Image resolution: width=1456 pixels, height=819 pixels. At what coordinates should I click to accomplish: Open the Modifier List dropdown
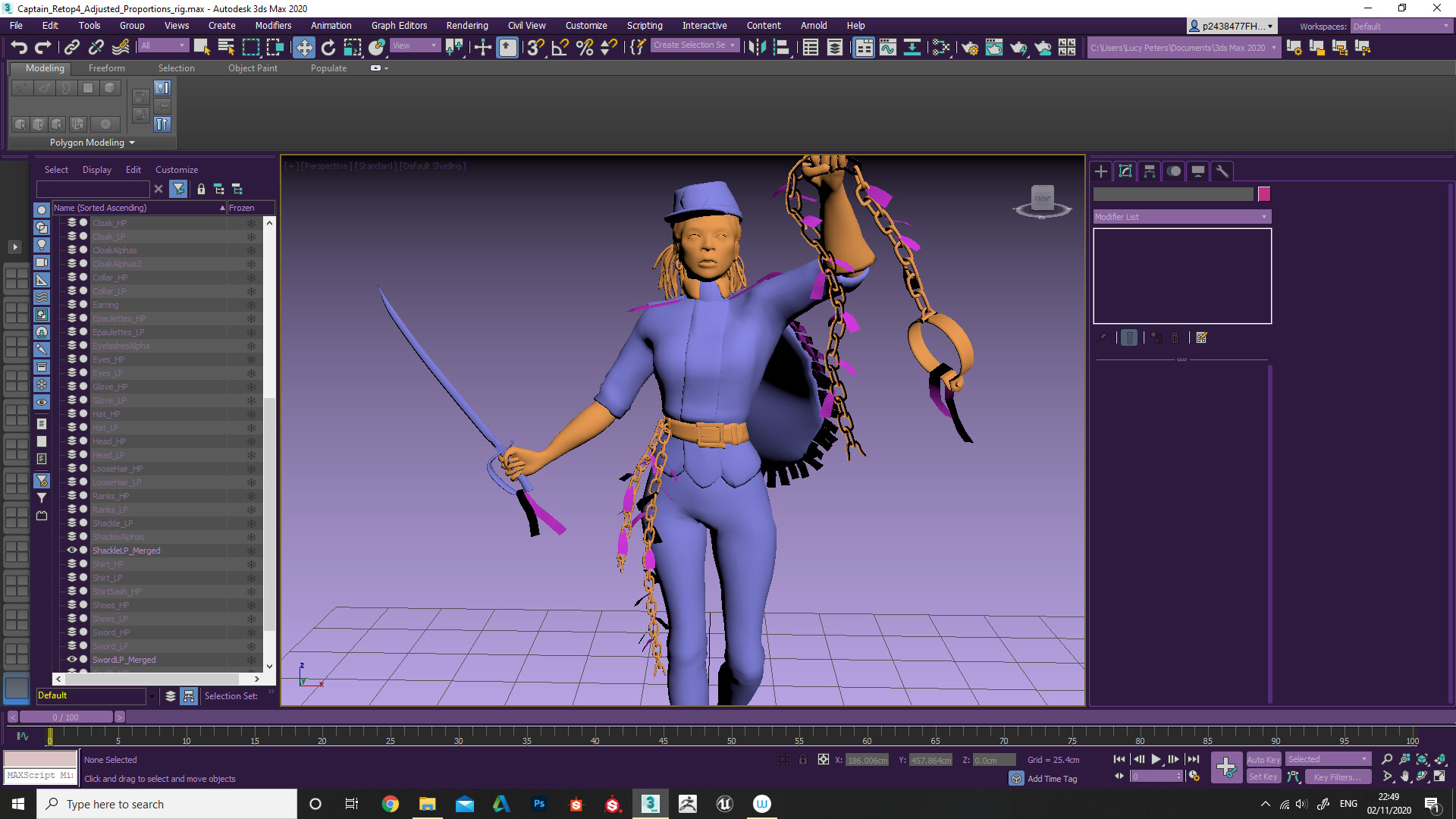click(1181, 217)
